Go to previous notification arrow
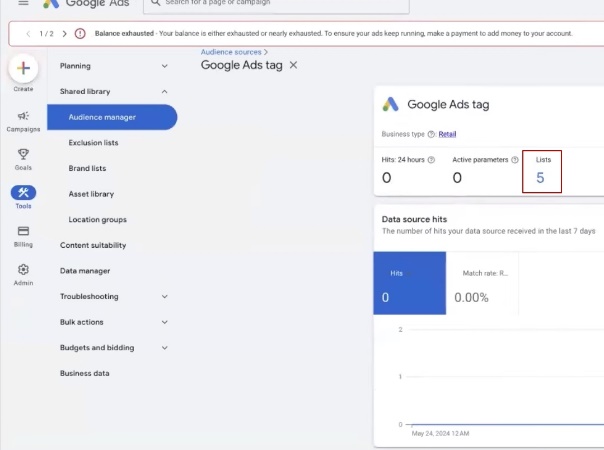604x450 pixels. 28,33
